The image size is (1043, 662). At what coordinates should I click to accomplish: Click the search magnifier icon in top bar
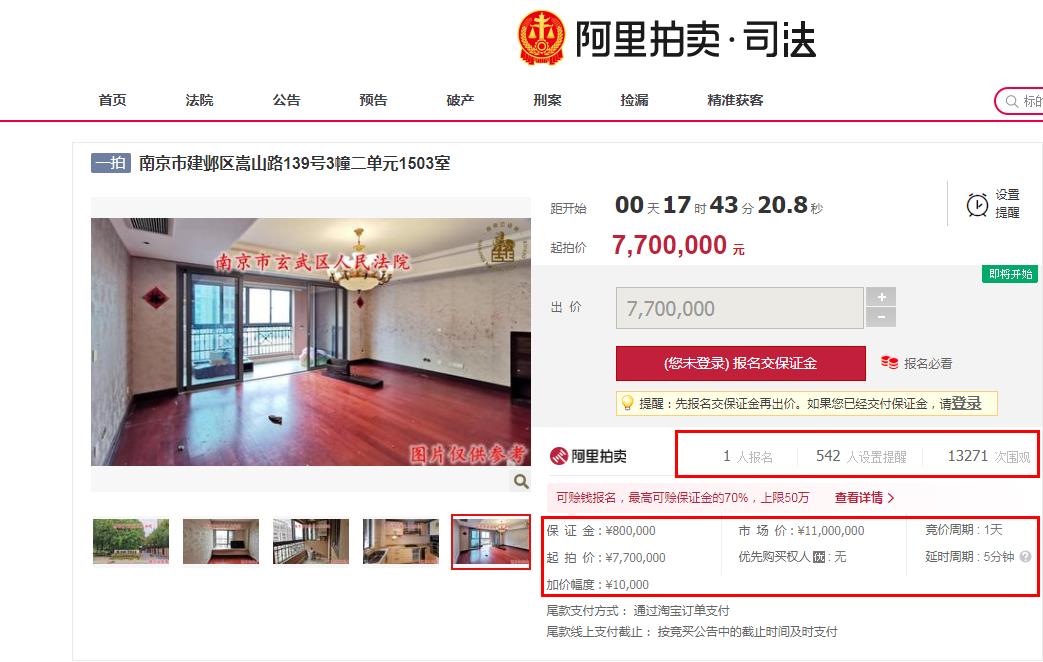1012,101
